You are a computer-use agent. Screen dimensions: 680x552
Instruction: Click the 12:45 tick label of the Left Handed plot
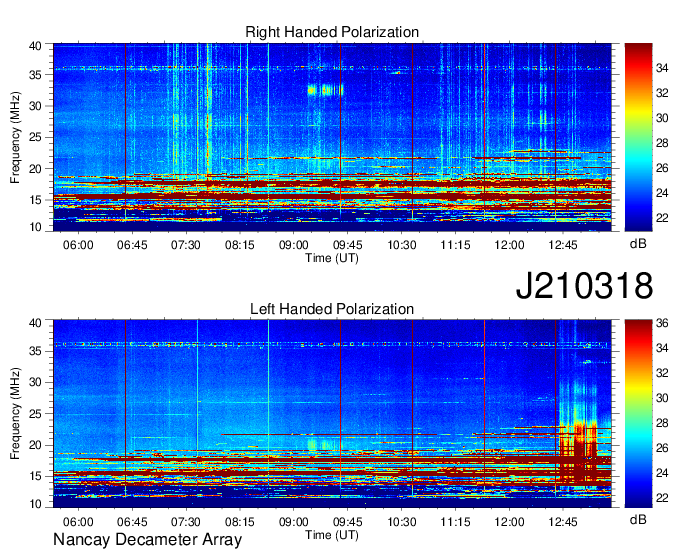[x=563, y=521]
